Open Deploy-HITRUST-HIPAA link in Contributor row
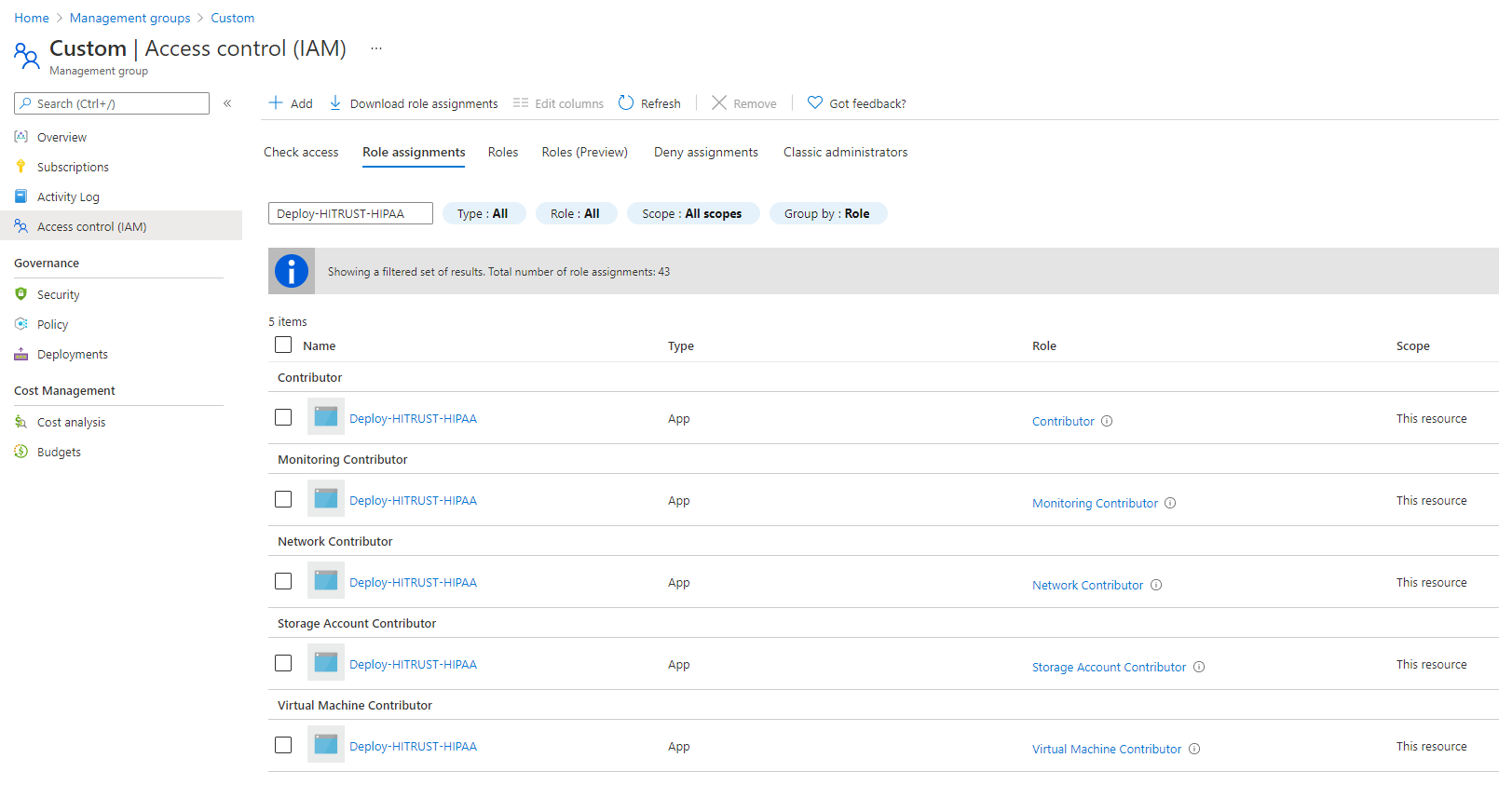1499x812 pixels. tap(414, 418)
